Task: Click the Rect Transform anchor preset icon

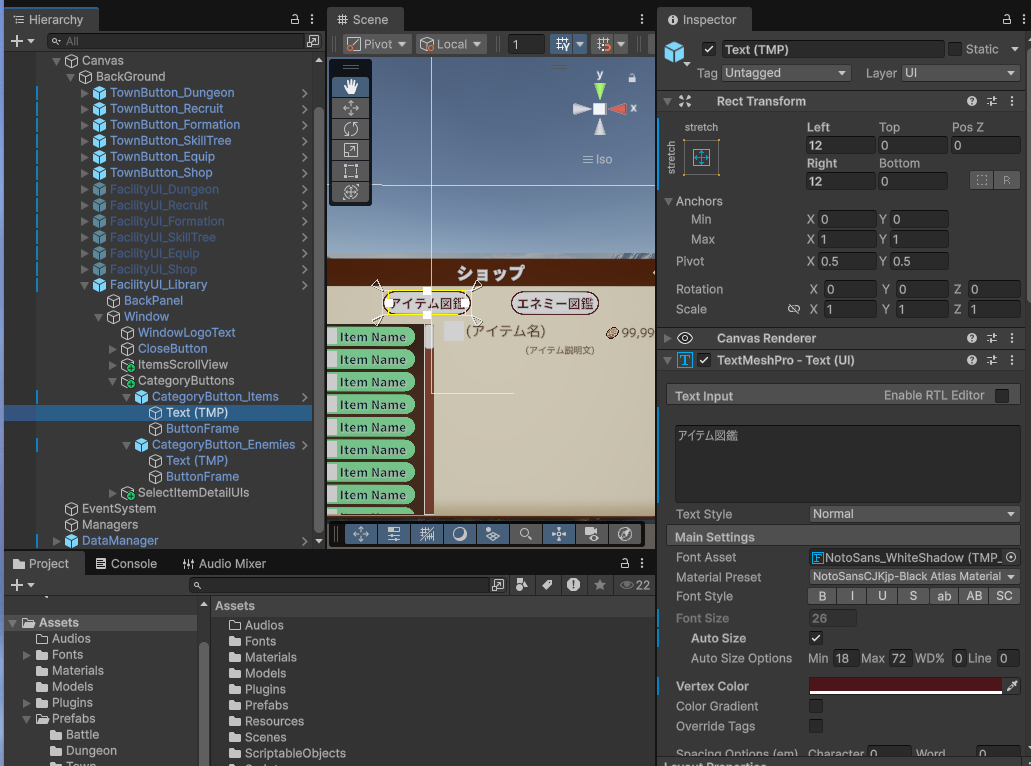Action: (x=701, y=157)
